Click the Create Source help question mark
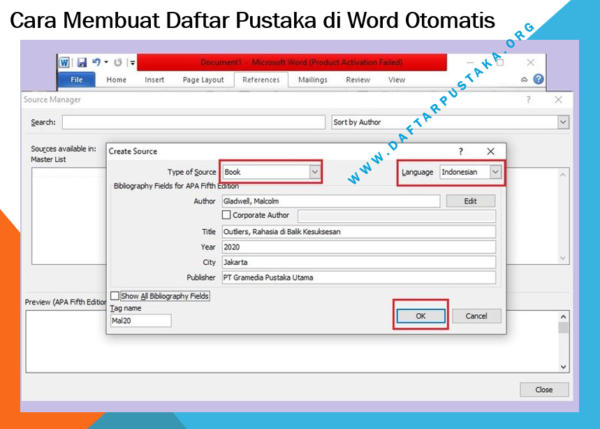This screenshot has height=429, width=600. click(461, 152)
